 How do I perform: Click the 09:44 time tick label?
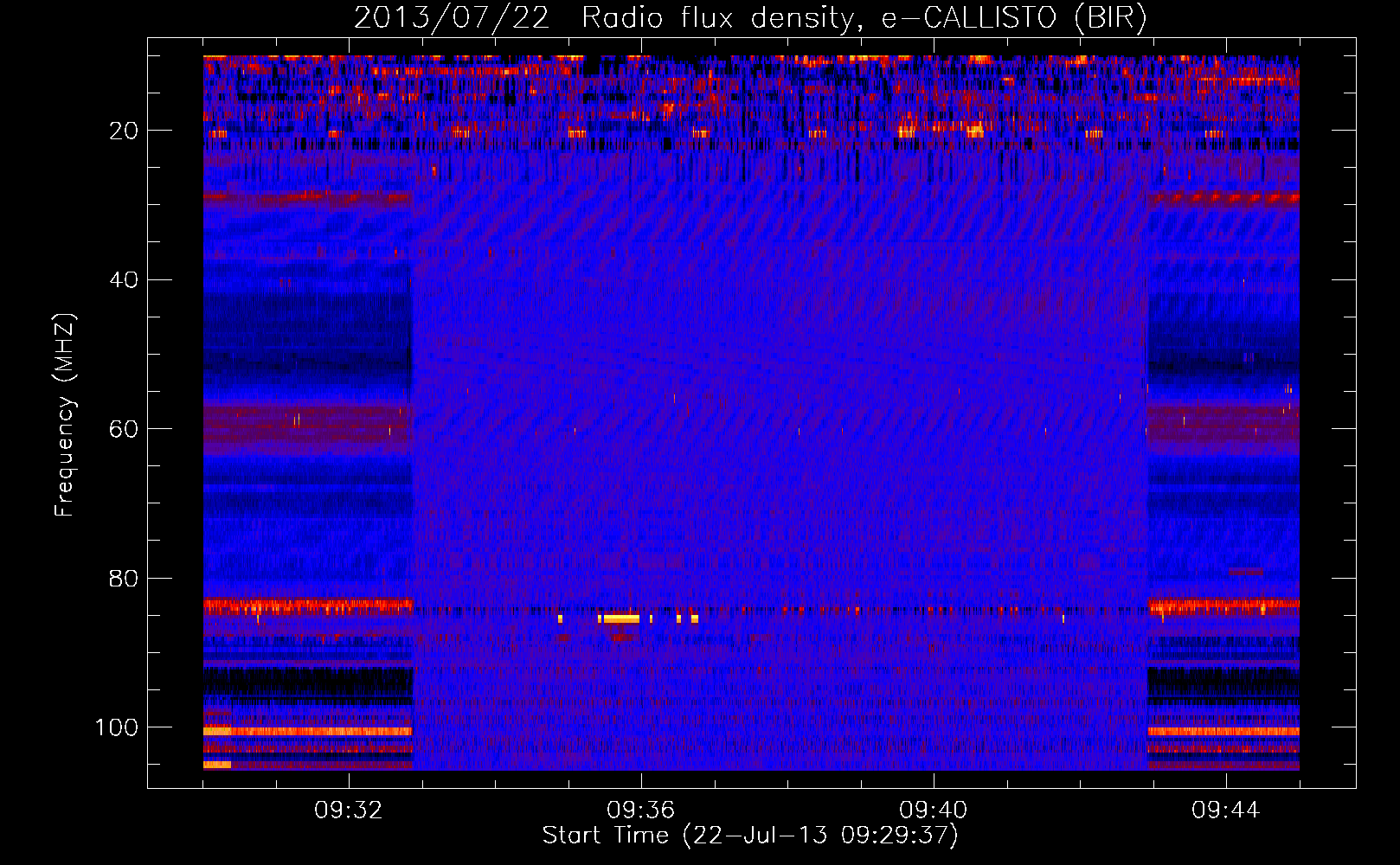click(x=1226, y=811)
